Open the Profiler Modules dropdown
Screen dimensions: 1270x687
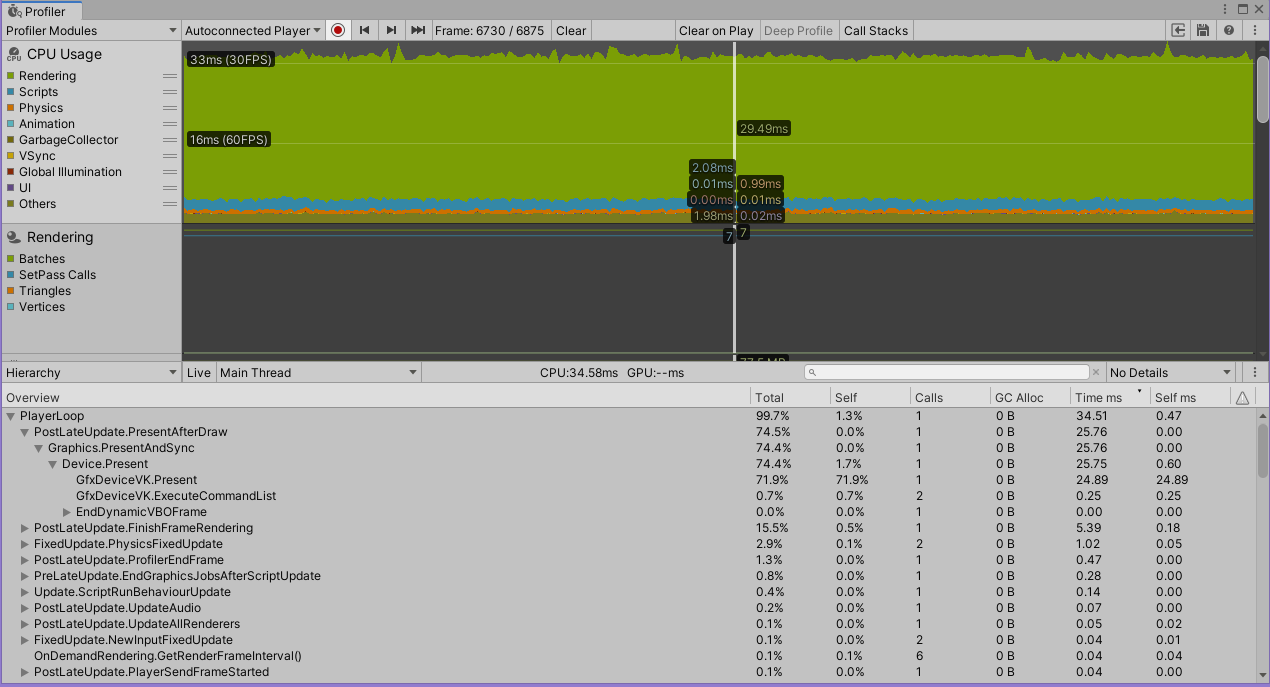pyautogui.click(x=90, y=30)
